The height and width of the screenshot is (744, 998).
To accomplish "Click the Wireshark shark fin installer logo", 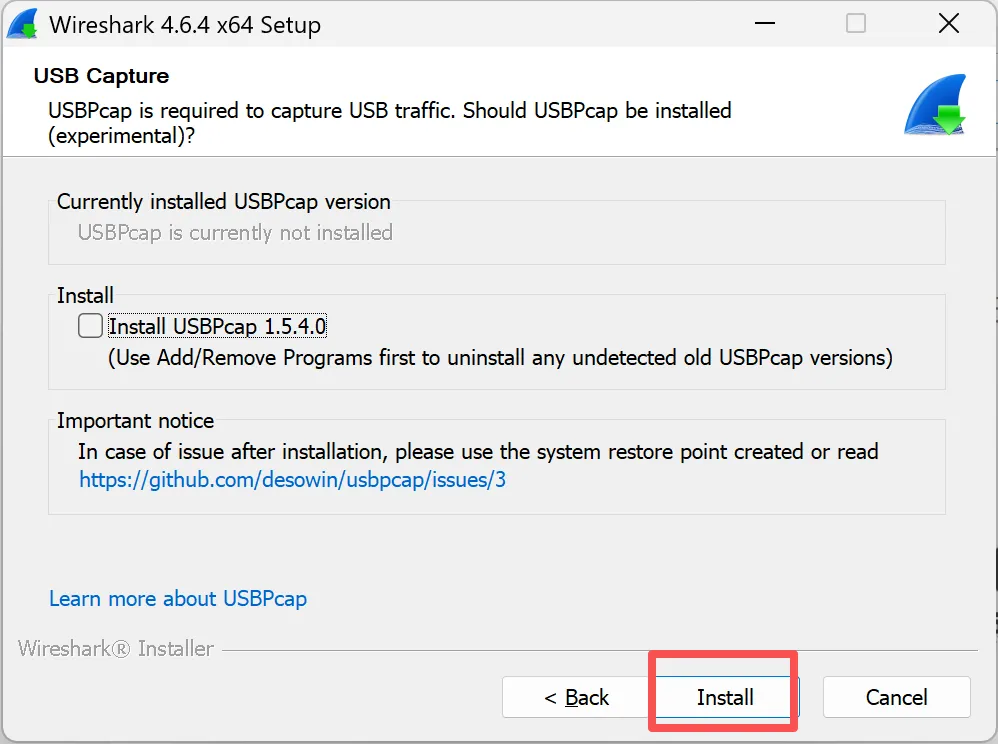I will [x=935, y=105].
